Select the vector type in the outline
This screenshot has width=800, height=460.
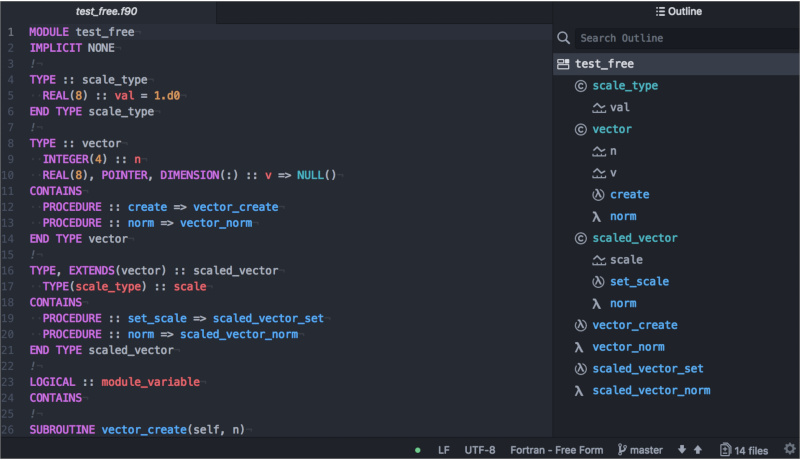click(612, 130)
